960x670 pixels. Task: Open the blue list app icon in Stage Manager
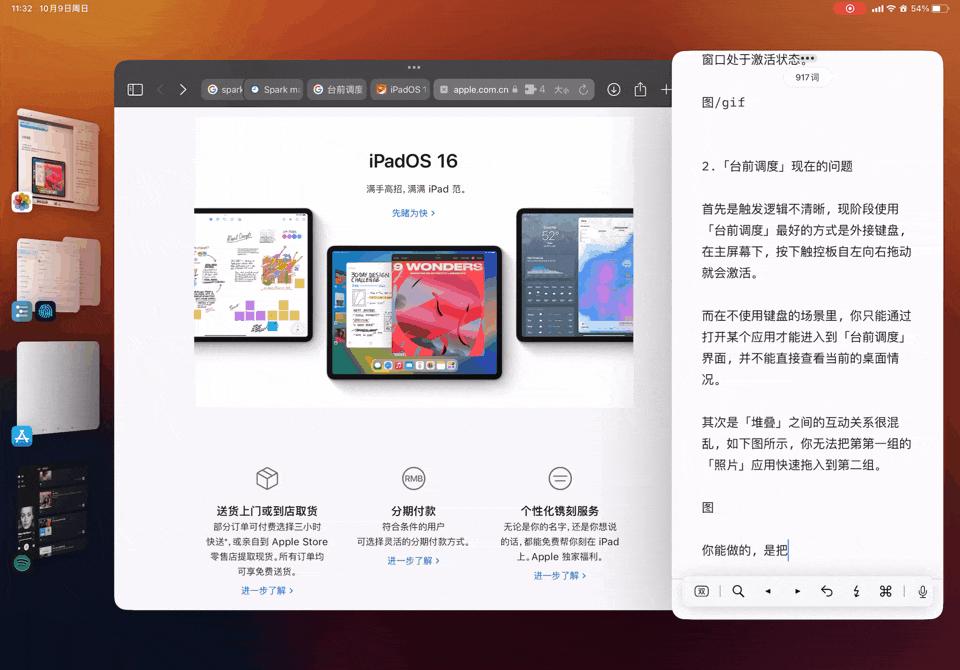[x=22, y=311]
